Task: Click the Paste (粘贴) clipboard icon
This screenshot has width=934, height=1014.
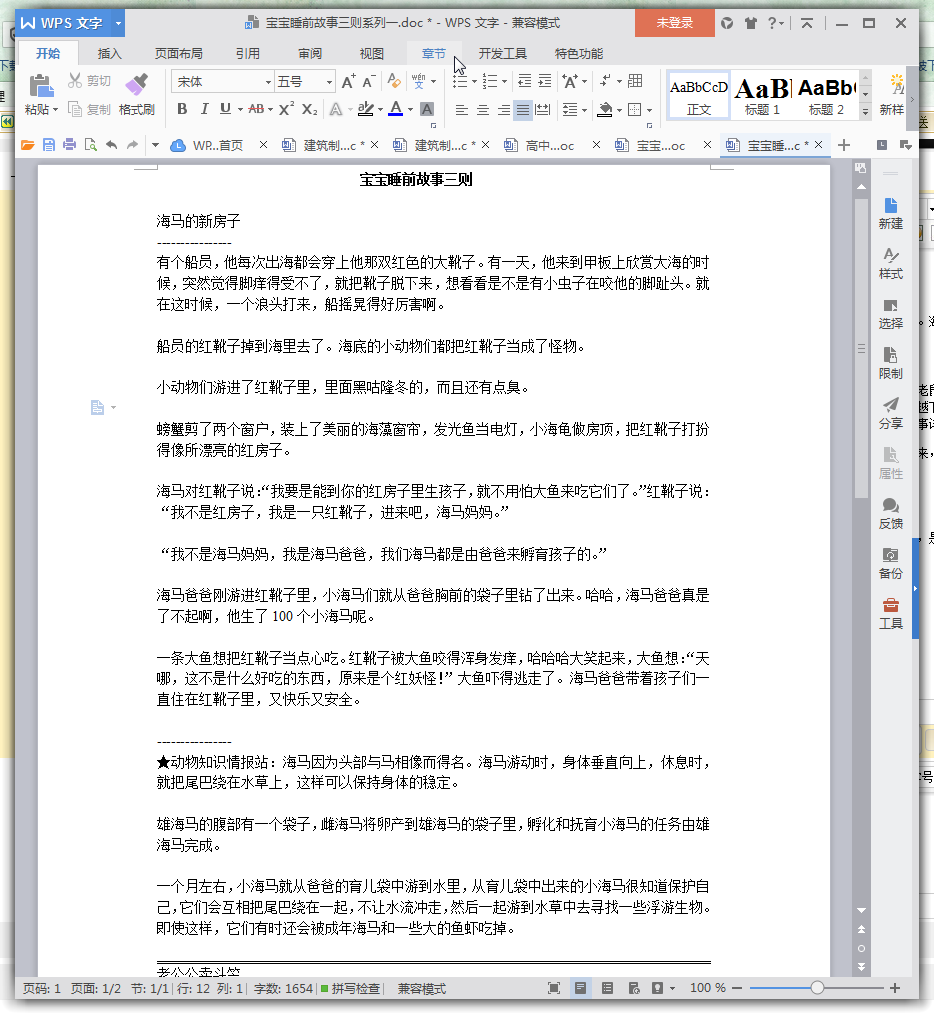Action: click(x=40, y=85)
